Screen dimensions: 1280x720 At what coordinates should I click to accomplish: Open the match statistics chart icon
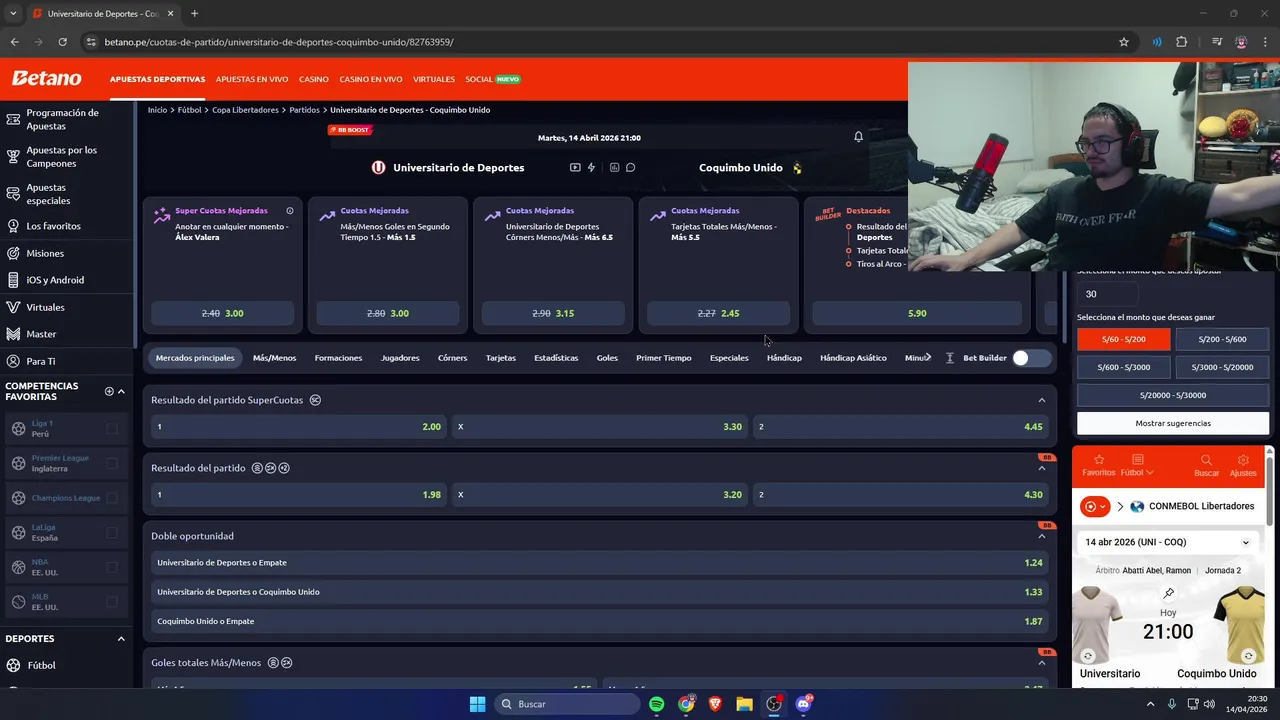(x=614, y=168)
